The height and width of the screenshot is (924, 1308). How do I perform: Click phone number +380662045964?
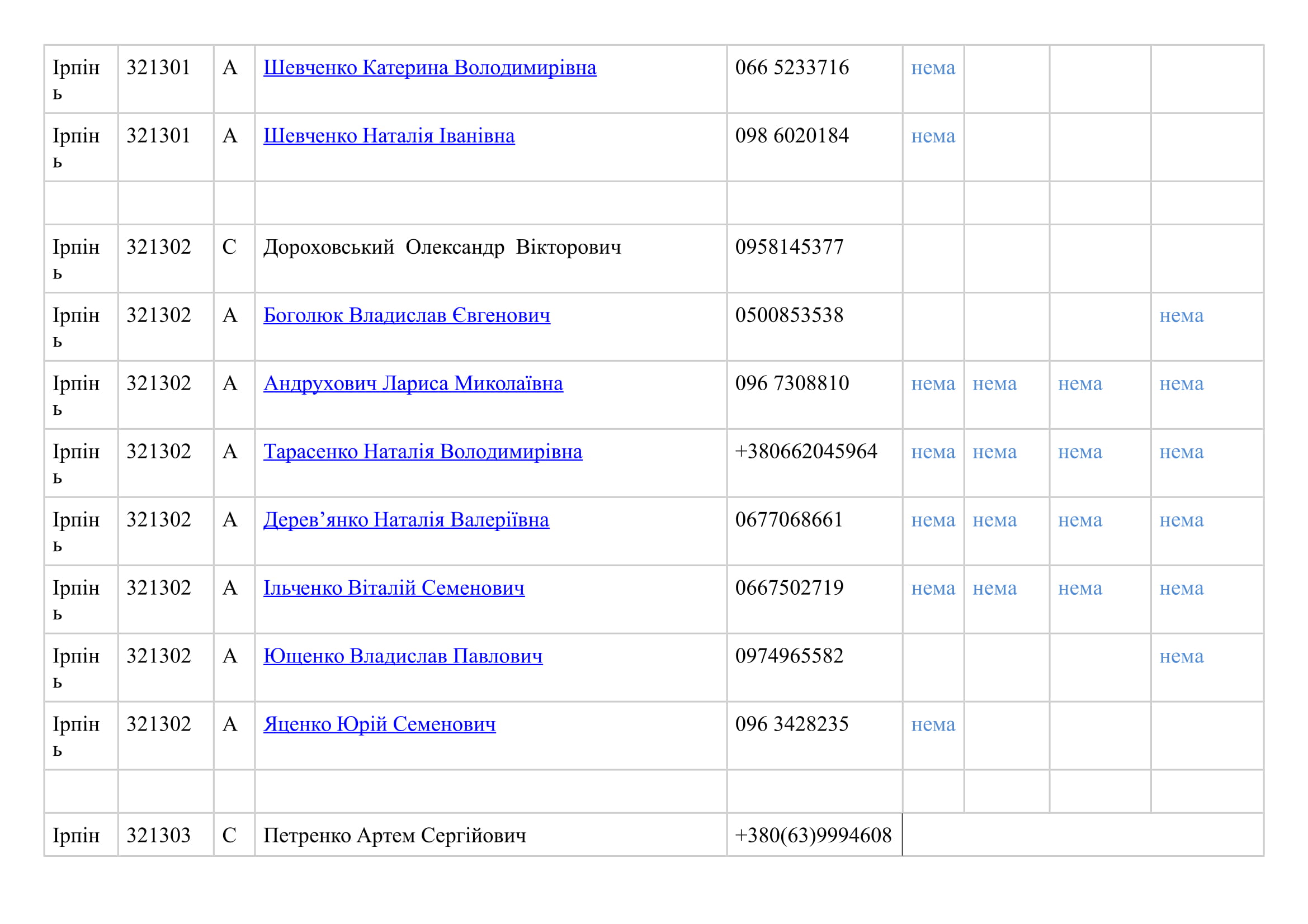(805, 452)
